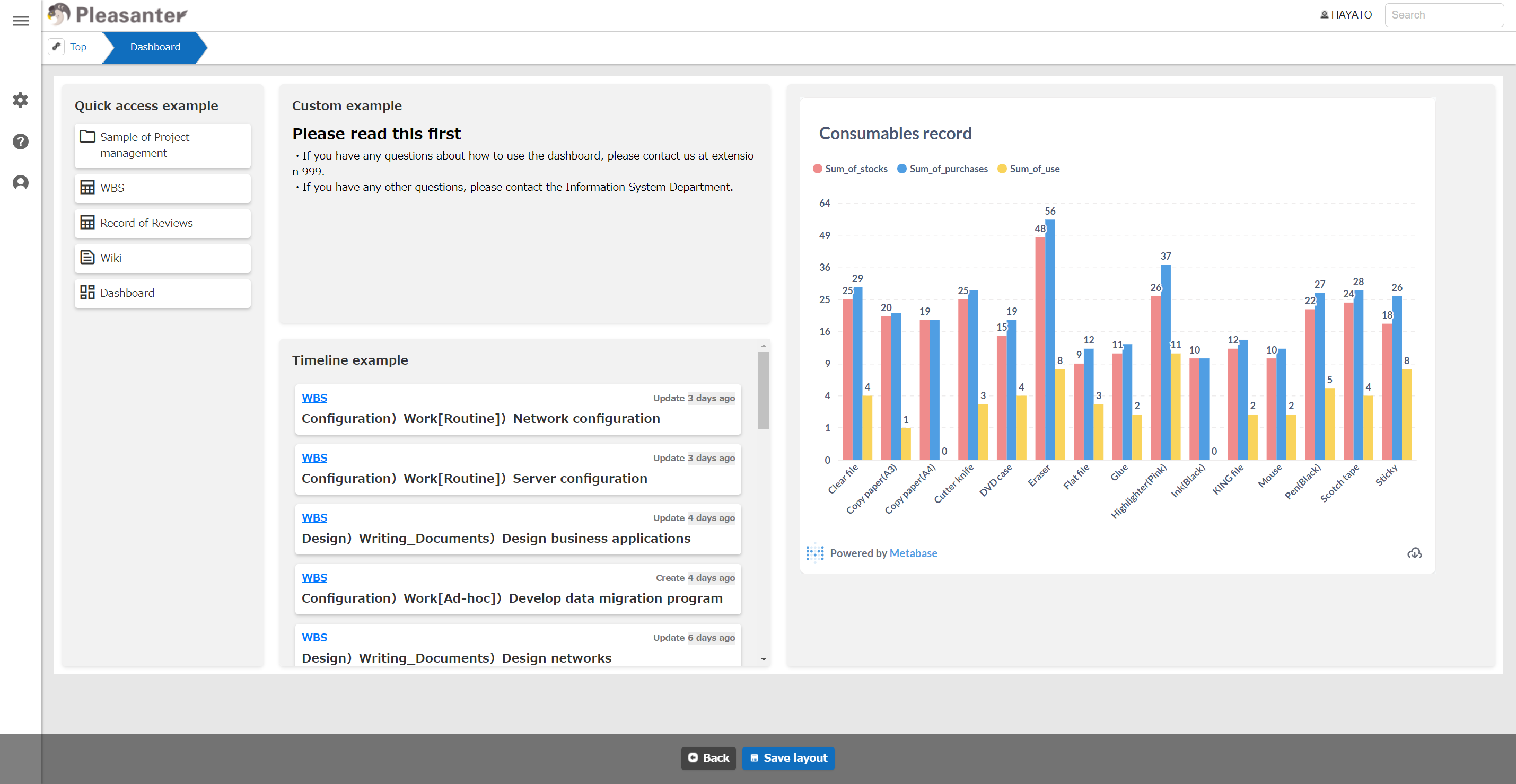Screen dimensions: 1516x784
Task: Click the HAYATO user menu
Action: click(x=1345, y=15)
